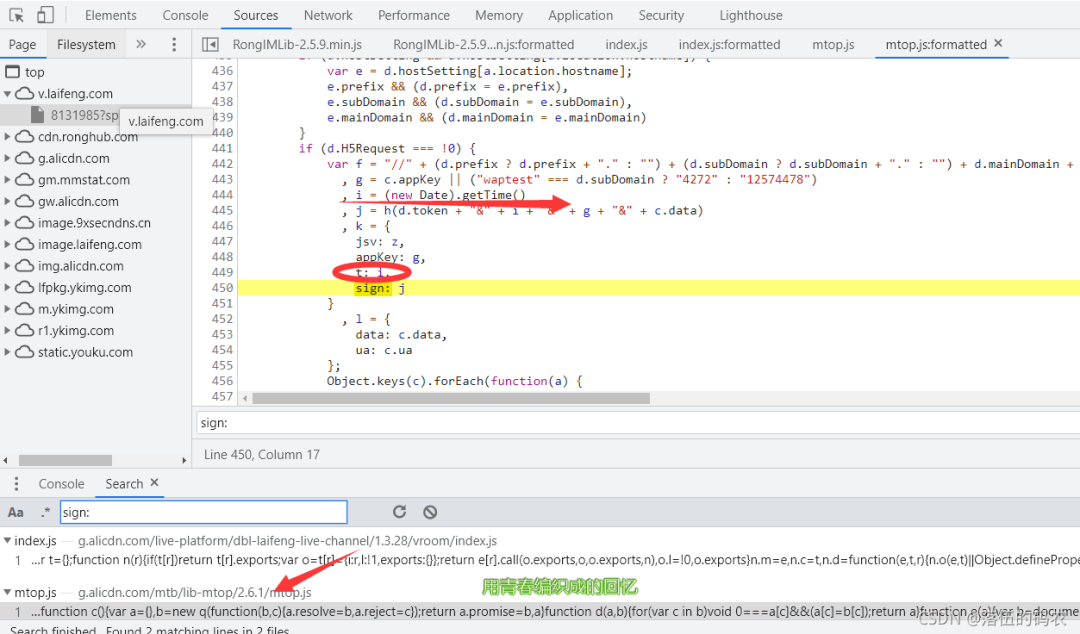Select the Filesystem navigator tab
1080x634 pixels.
[x=86, y=45]
